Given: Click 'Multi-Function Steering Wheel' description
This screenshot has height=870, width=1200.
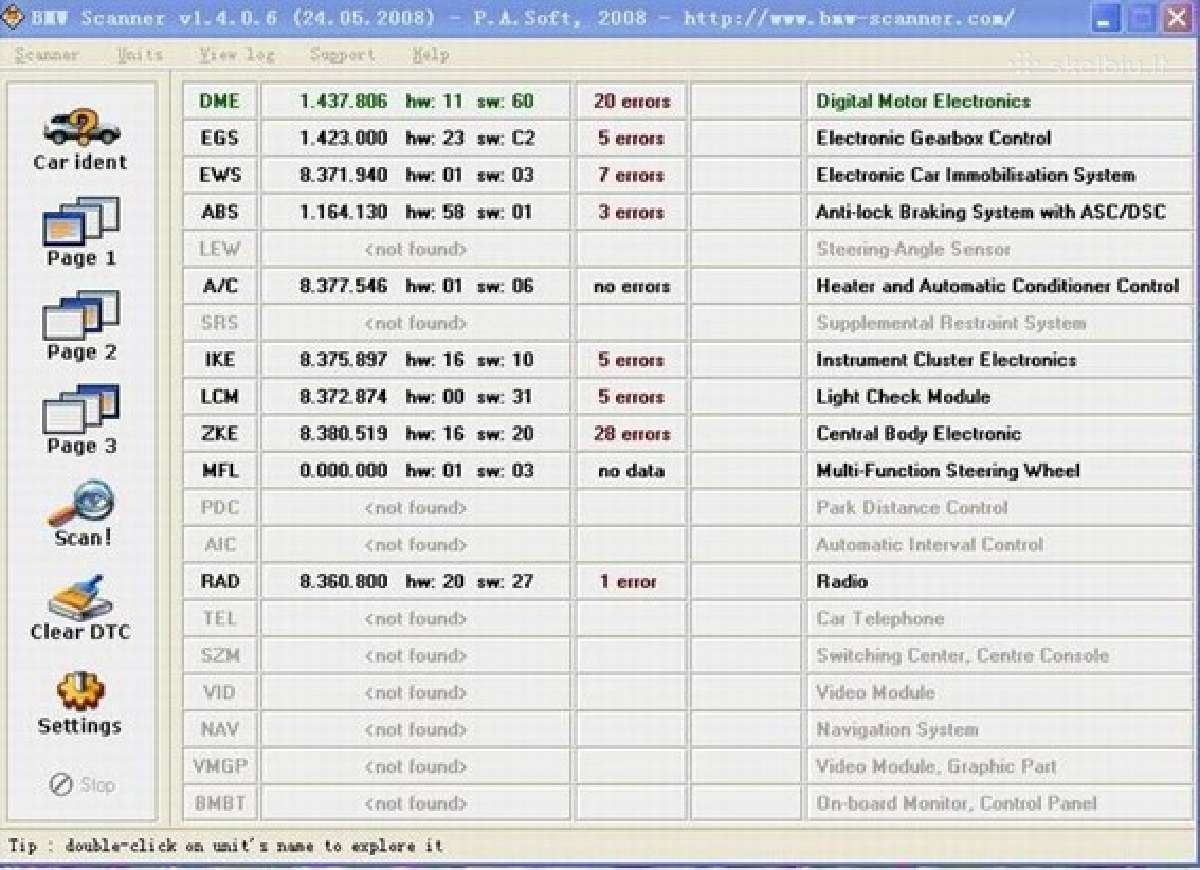Looking at the screenshot, I should pos(948,471).
